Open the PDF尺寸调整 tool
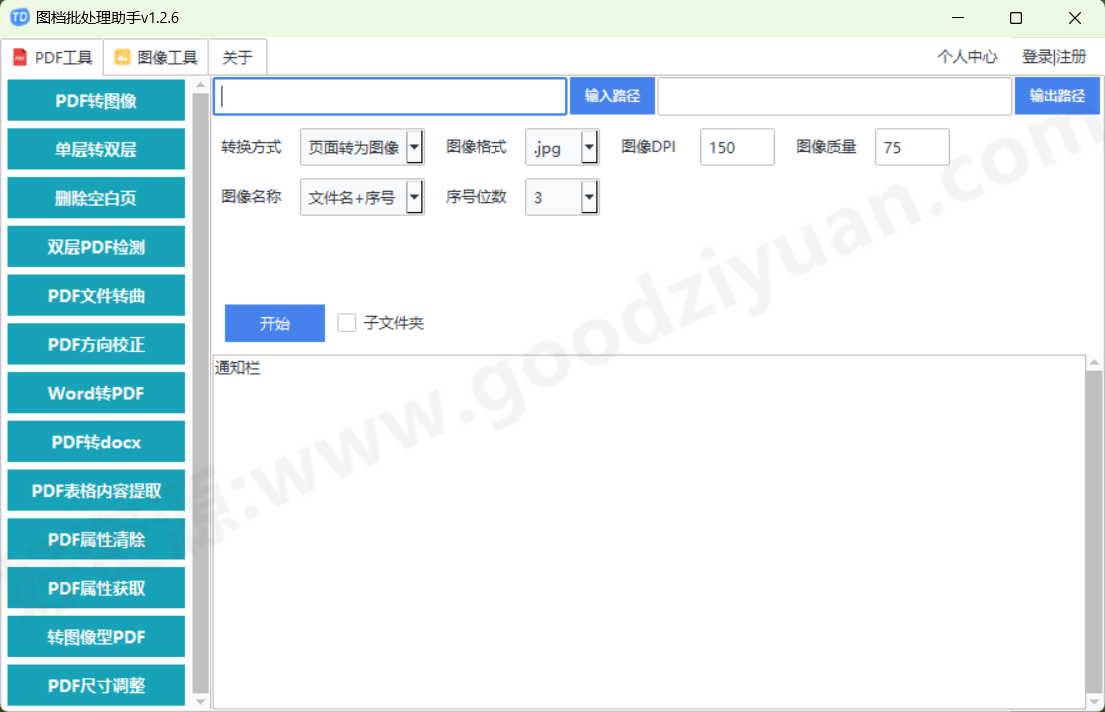 click(95, 685)
